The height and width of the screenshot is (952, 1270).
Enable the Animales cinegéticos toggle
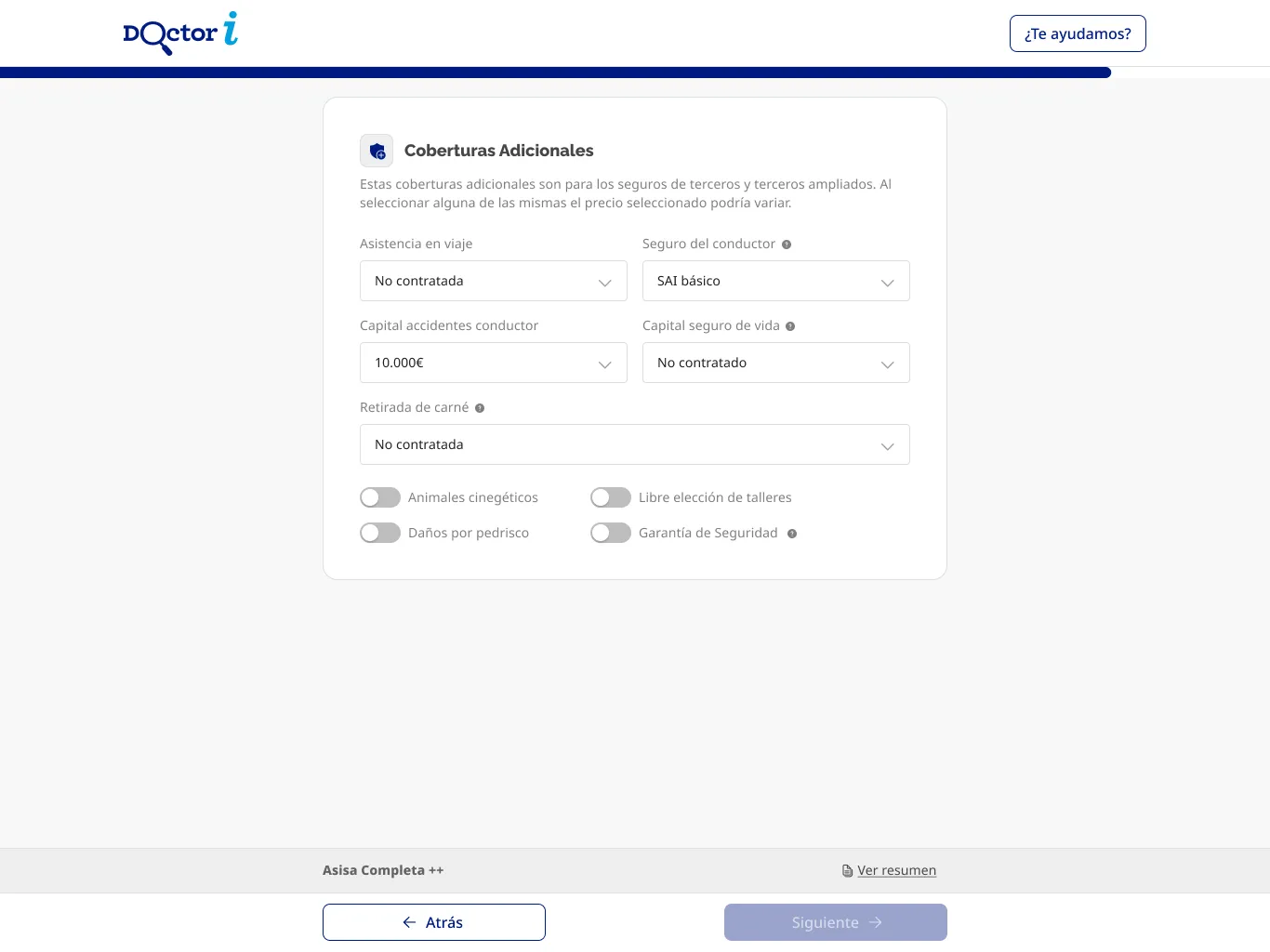(x=380, y=497)
